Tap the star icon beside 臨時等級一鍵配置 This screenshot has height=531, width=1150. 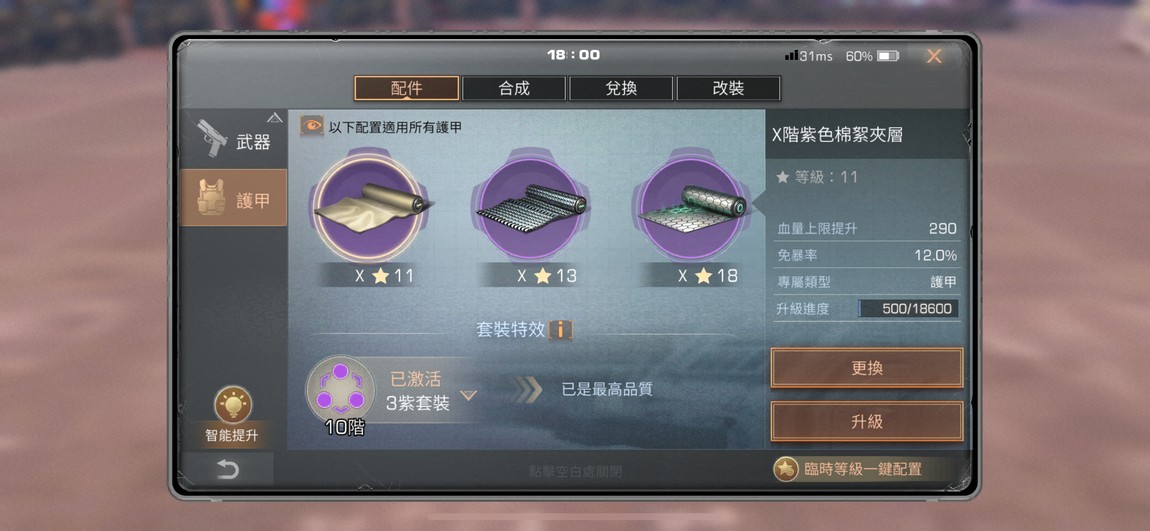pos(785,469)
